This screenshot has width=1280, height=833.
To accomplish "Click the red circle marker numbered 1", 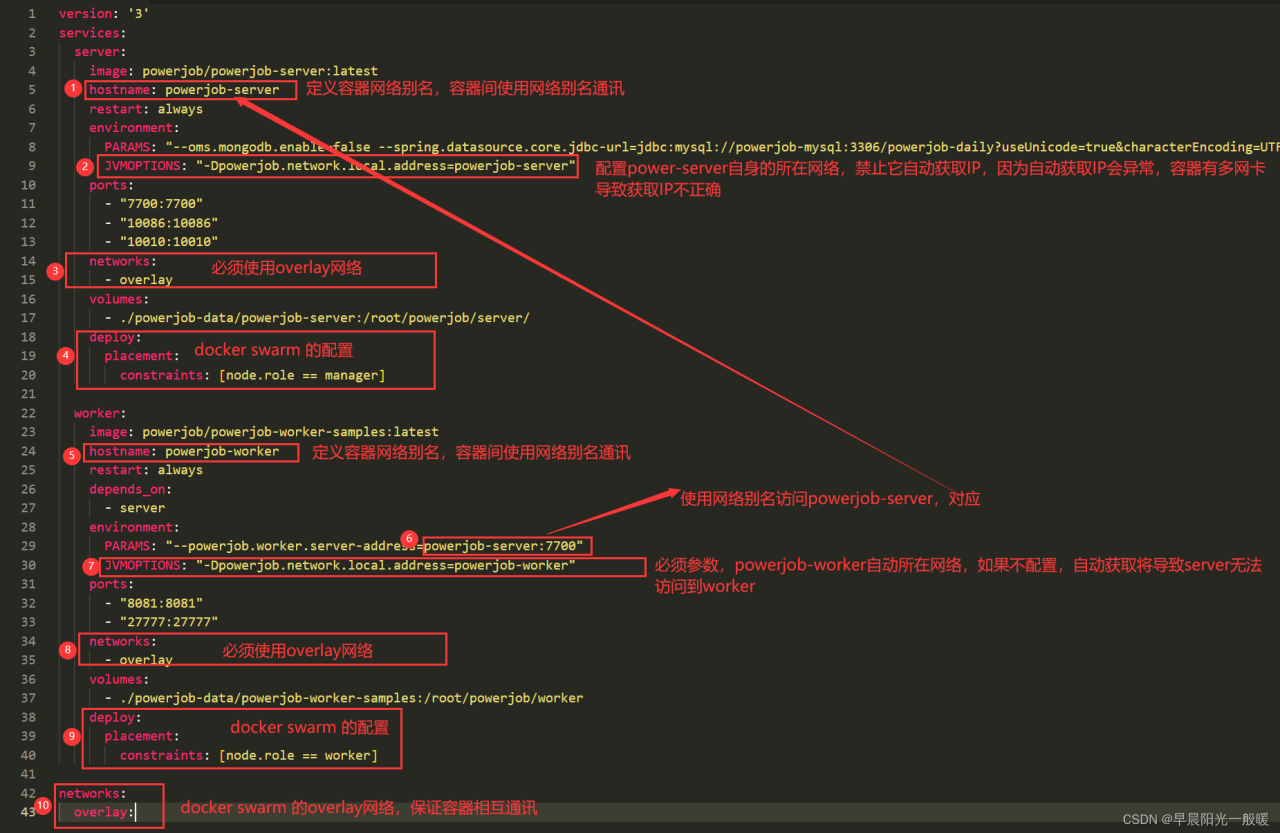I will tap(72, 89).
